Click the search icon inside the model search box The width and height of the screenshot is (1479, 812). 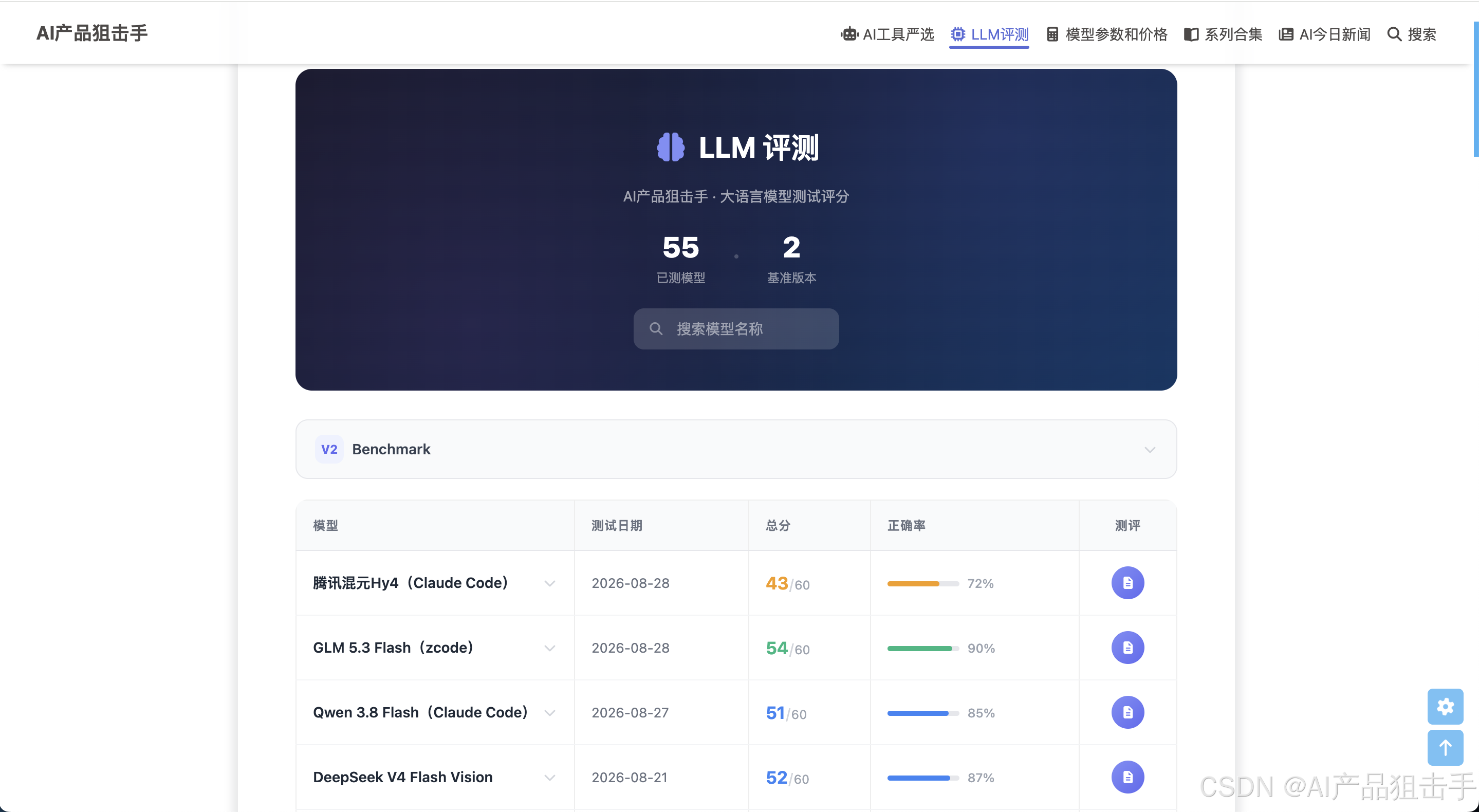click(x=656, y=328)
